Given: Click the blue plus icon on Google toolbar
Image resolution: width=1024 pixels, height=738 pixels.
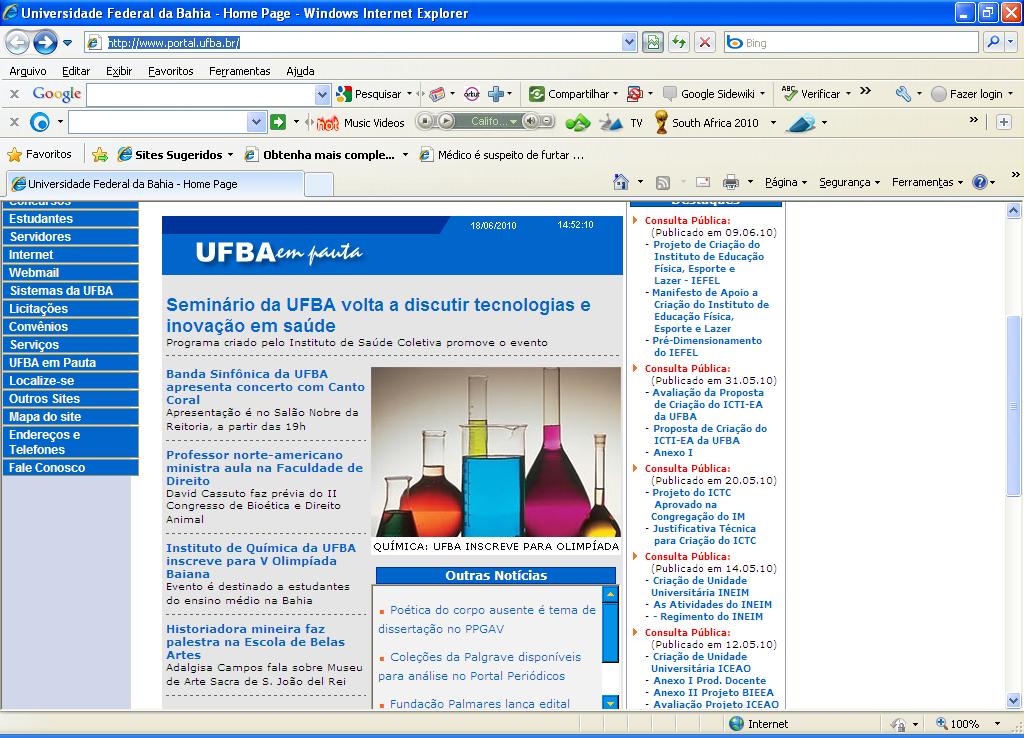Looking at the screenshot, I should click(x=496, y=94).
